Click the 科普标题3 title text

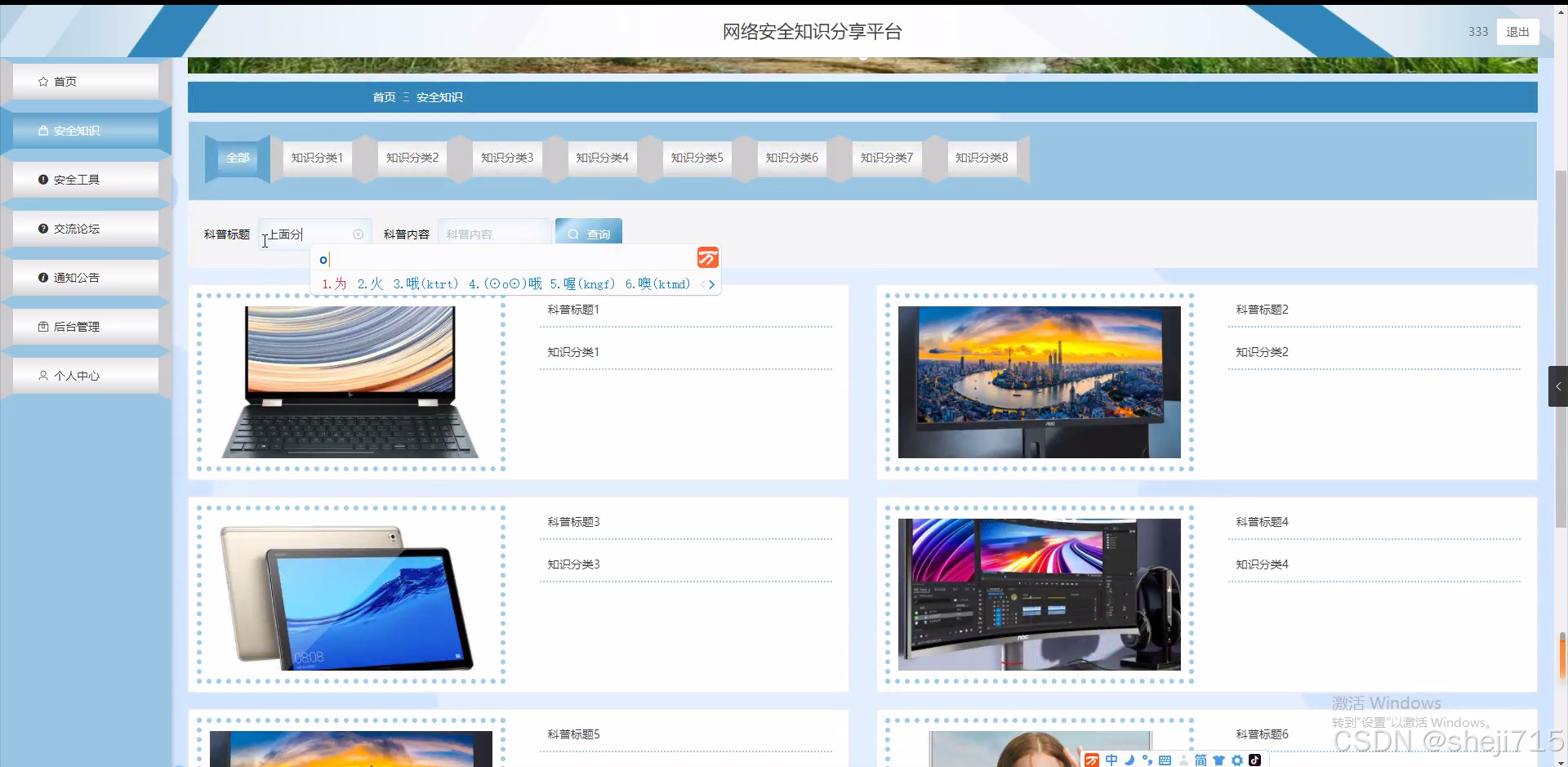(x=573, y=522)
